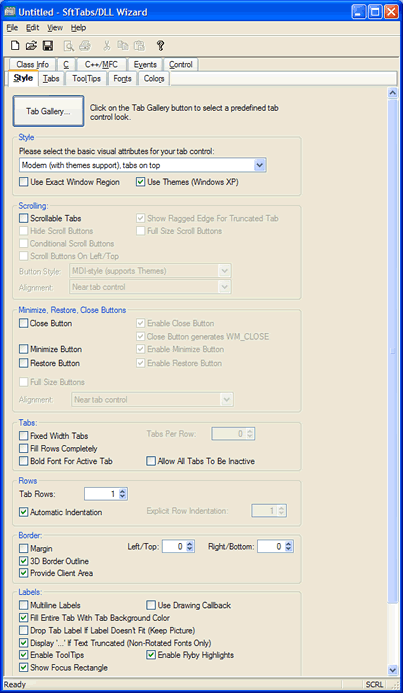This screenshot has height=693, width=403.
Task: Check the Bold Font For Active Tab option
Action: 23,461
